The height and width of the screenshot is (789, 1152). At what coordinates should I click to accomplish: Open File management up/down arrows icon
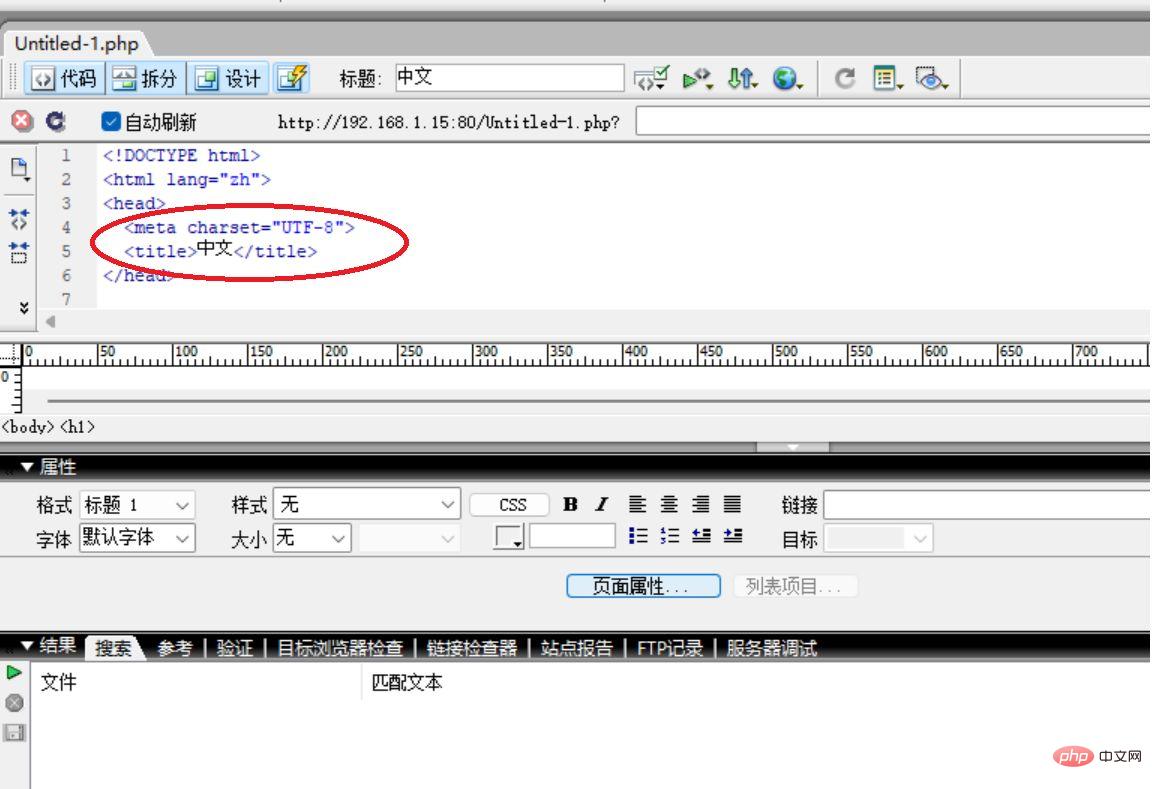[742, 78]
